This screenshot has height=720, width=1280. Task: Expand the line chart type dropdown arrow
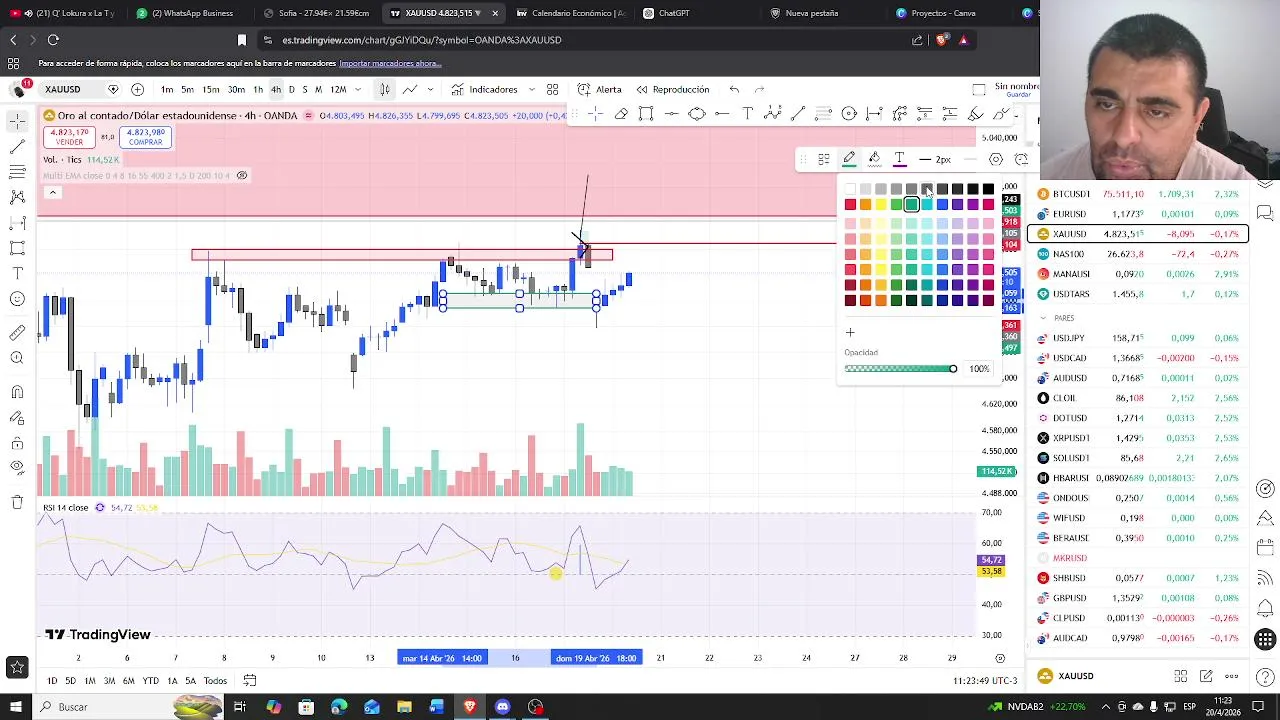coord(430,89)
